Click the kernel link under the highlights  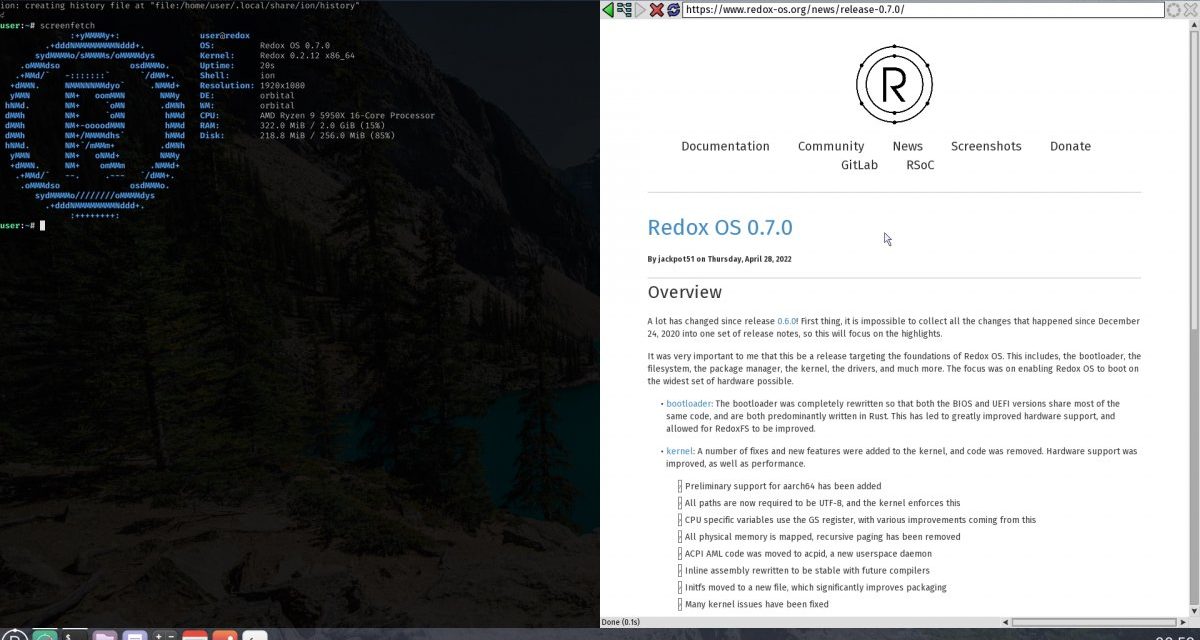click(x=679, y=451)
